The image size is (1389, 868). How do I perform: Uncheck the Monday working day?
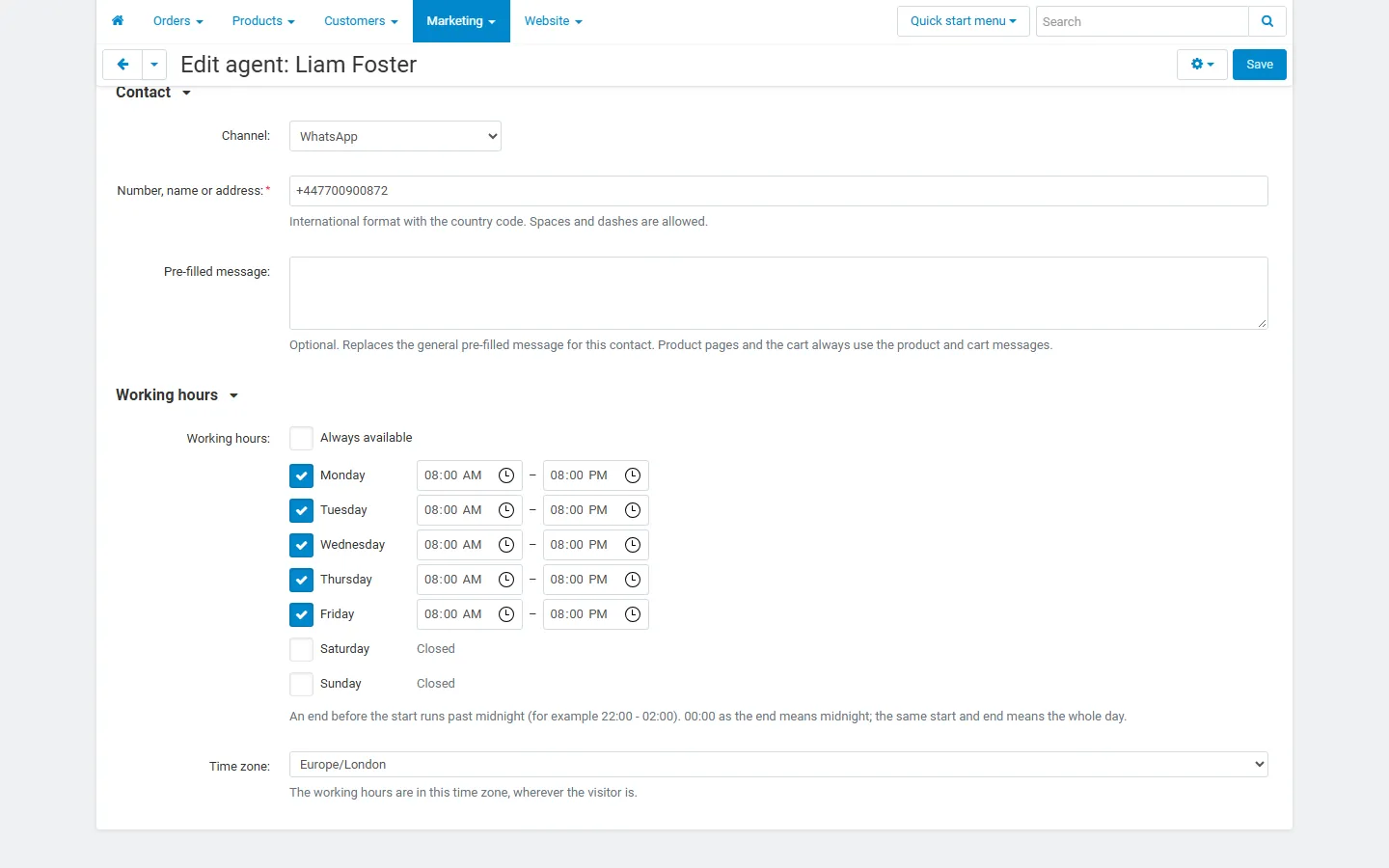click(x=301, y=475)
